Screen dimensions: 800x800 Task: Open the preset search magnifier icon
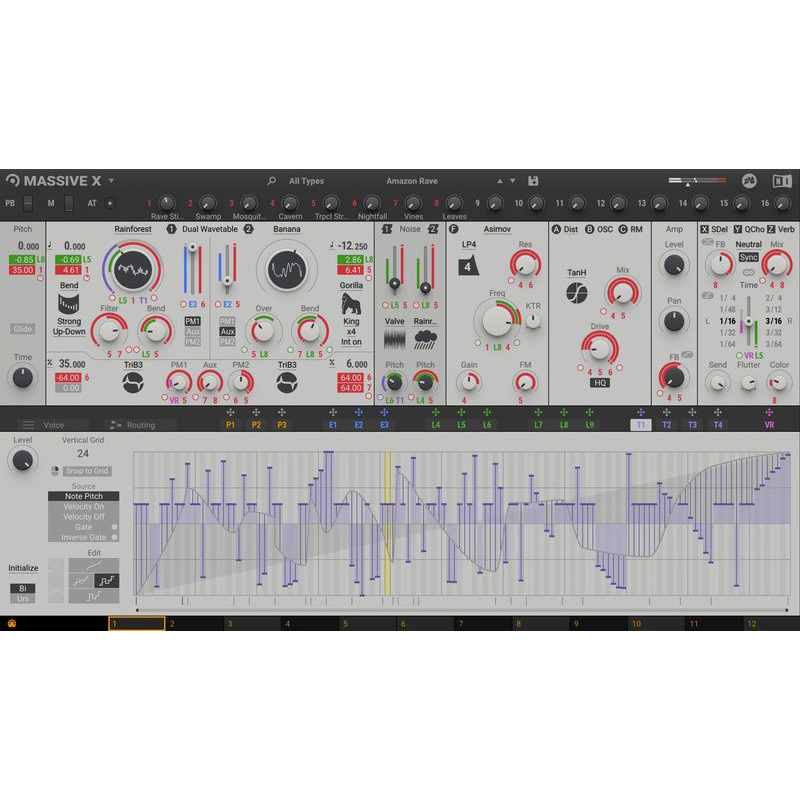271,181
